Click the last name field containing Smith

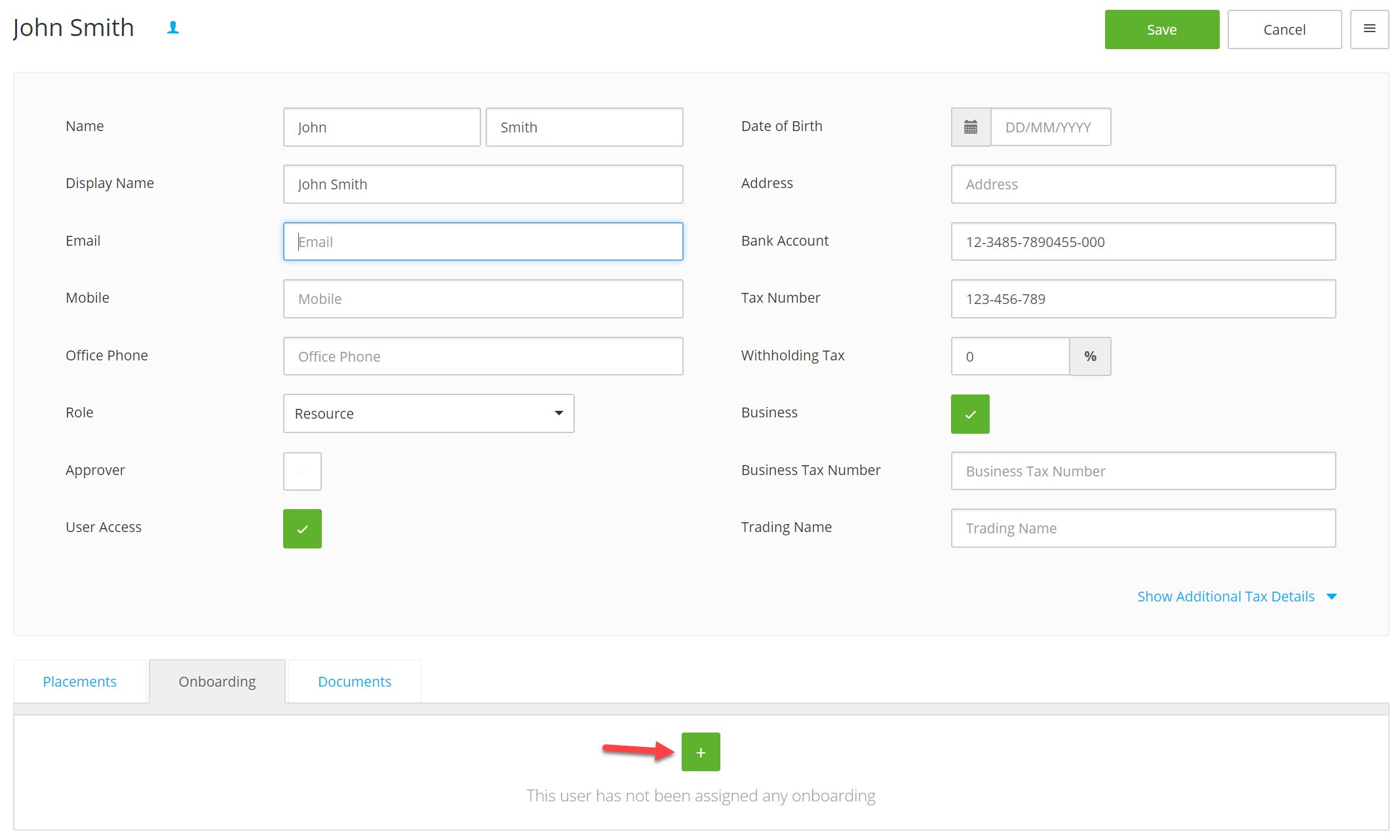pyautogui.click(x=585, y=127)
